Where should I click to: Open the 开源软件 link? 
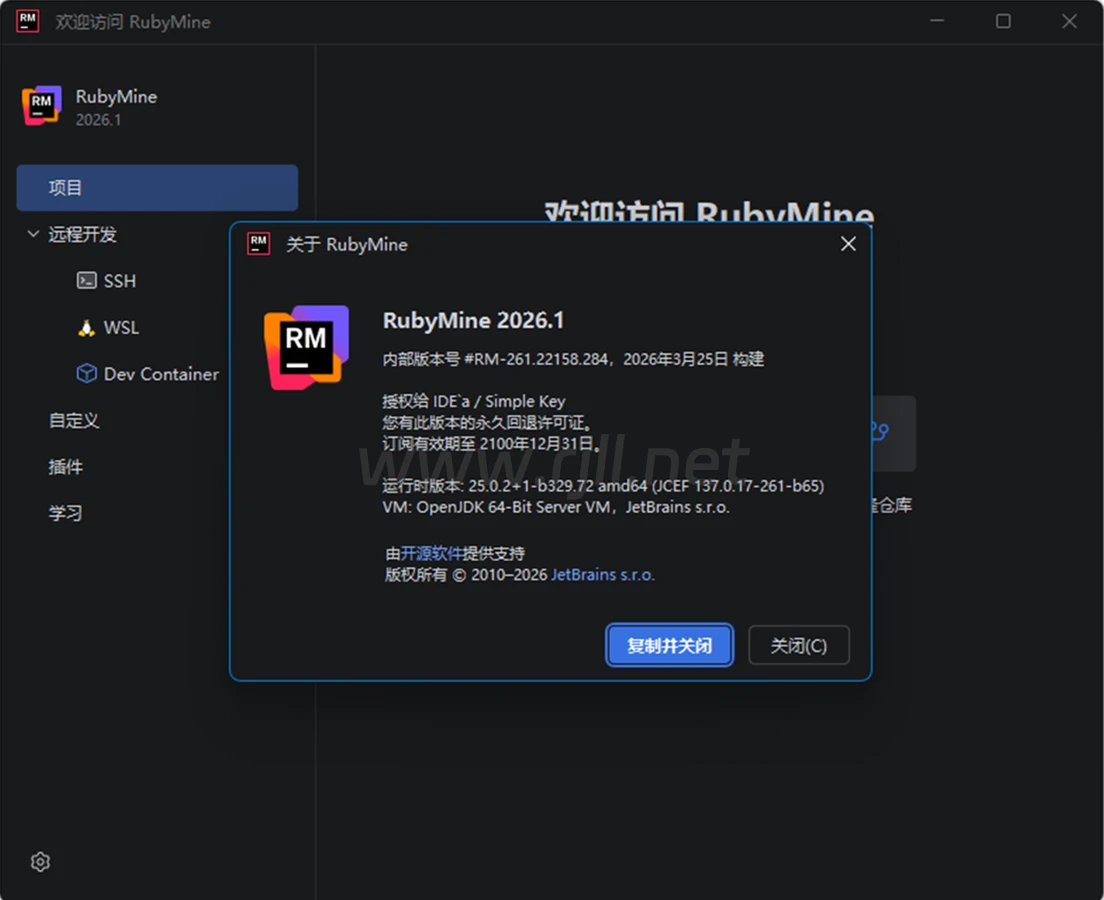coord(431,553)
